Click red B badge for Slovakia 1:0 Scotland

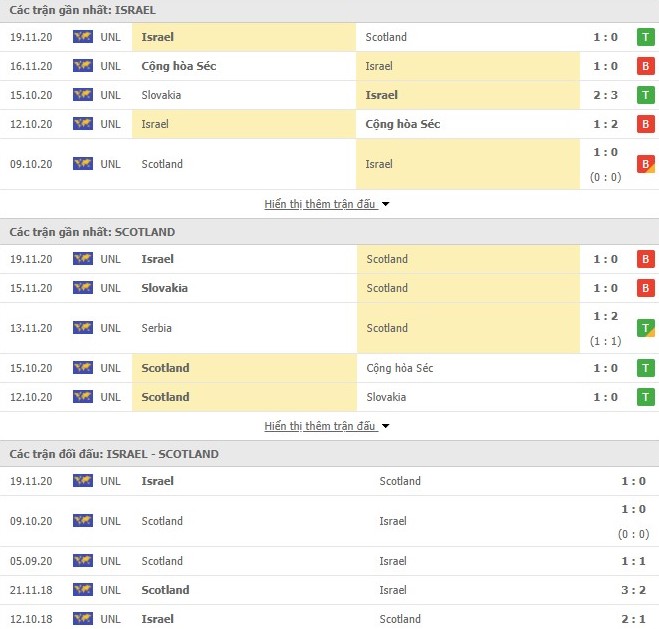(646, 288)
